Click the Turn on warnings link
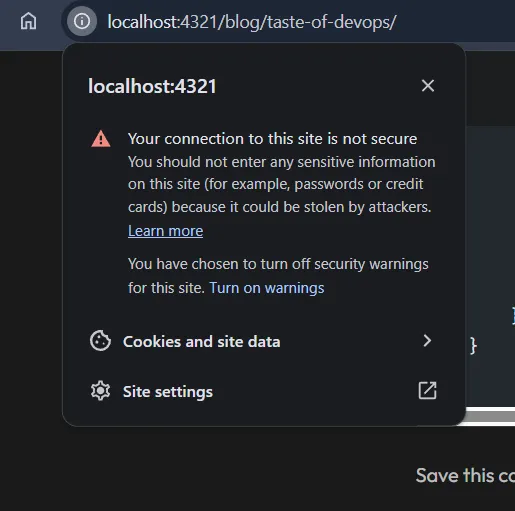Image resolution: width=515 pixels, height=511 pixels. coord(267,288)
